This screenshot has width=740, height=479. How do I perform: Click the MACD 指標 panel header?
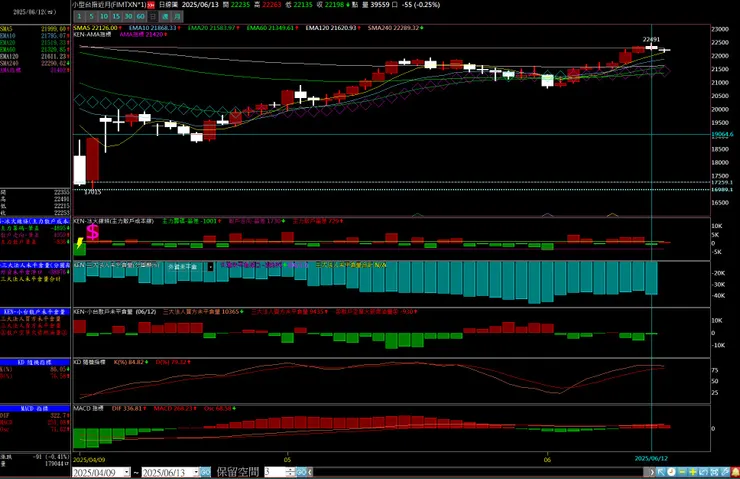point(35,408)
